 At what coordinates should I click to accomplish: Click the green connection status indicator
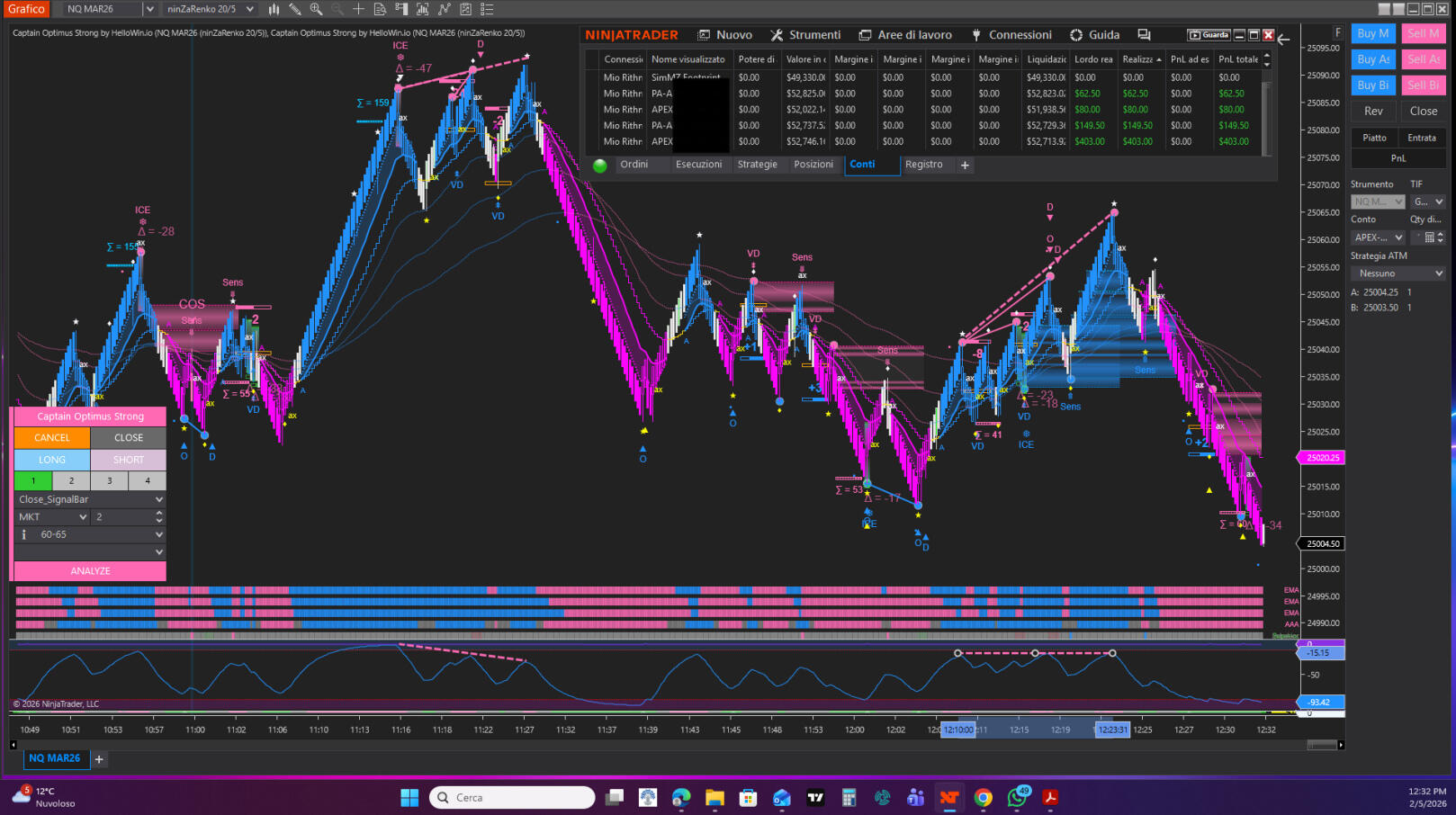[600, 165]
